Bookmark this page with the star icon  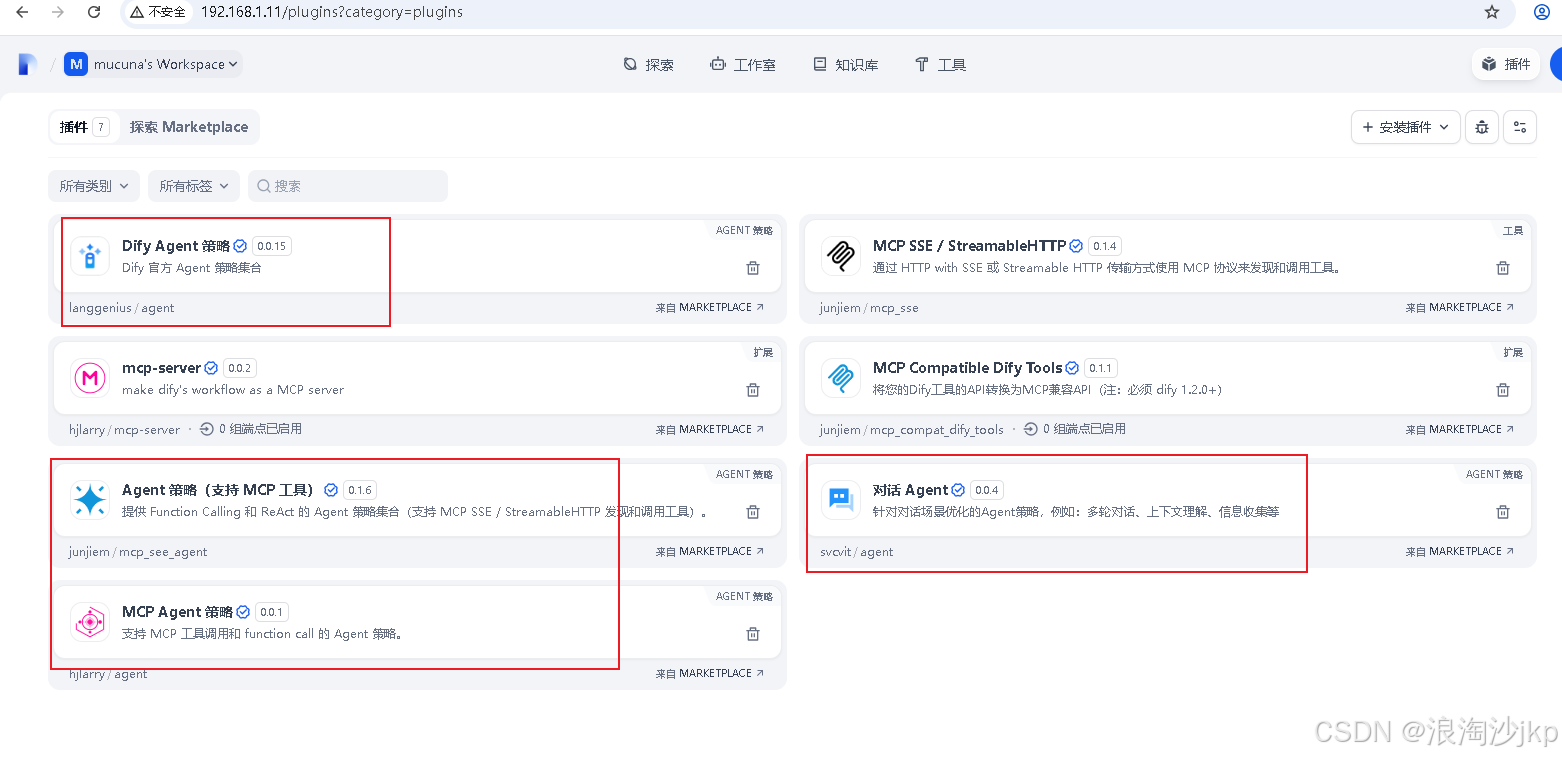(1492, 12)
